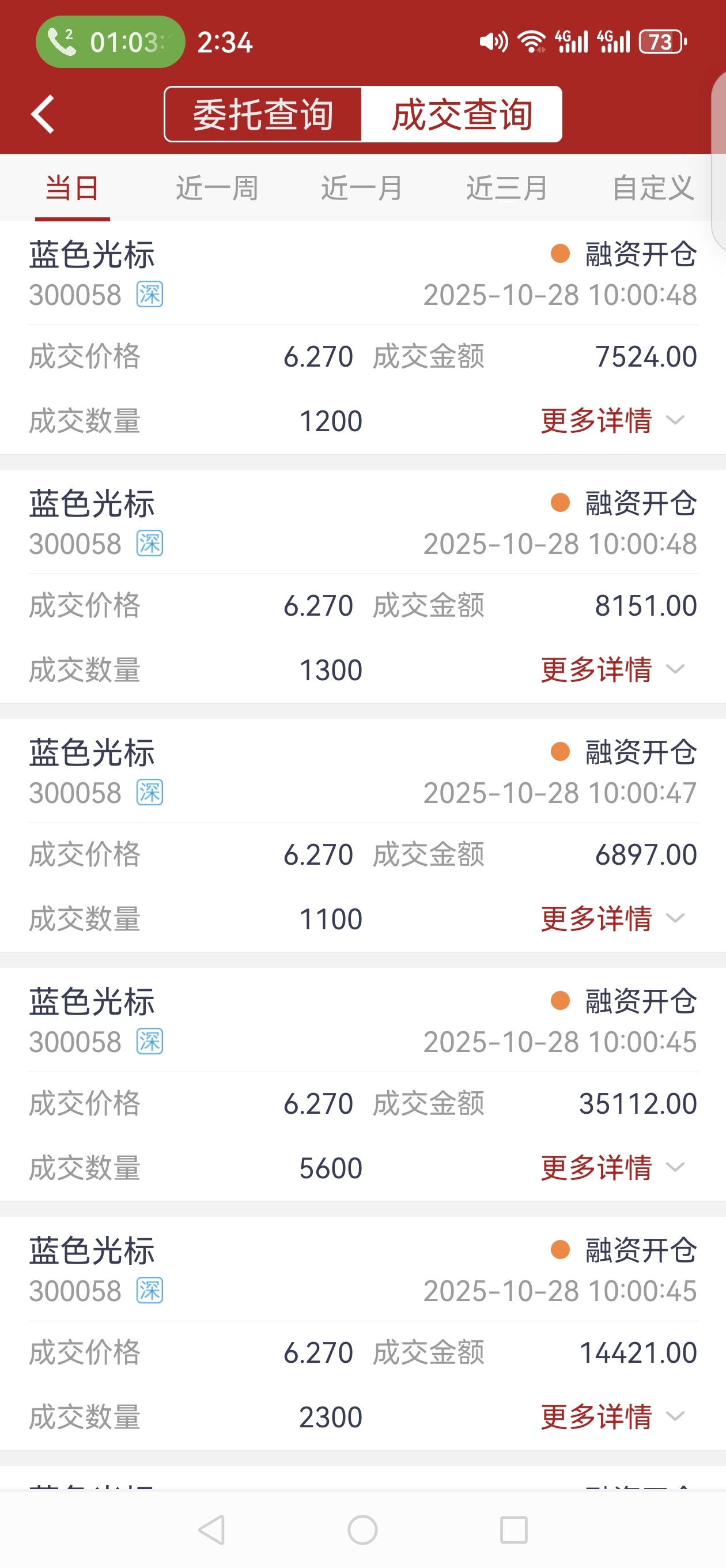Tap the 深 market badge on first record

[150, 295]
